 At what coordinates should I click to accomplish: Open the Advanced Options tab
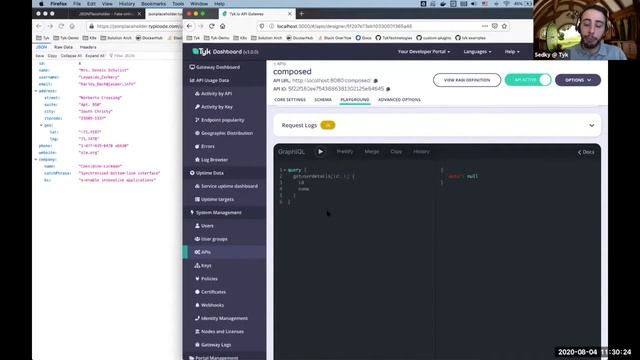coord(399,100)
